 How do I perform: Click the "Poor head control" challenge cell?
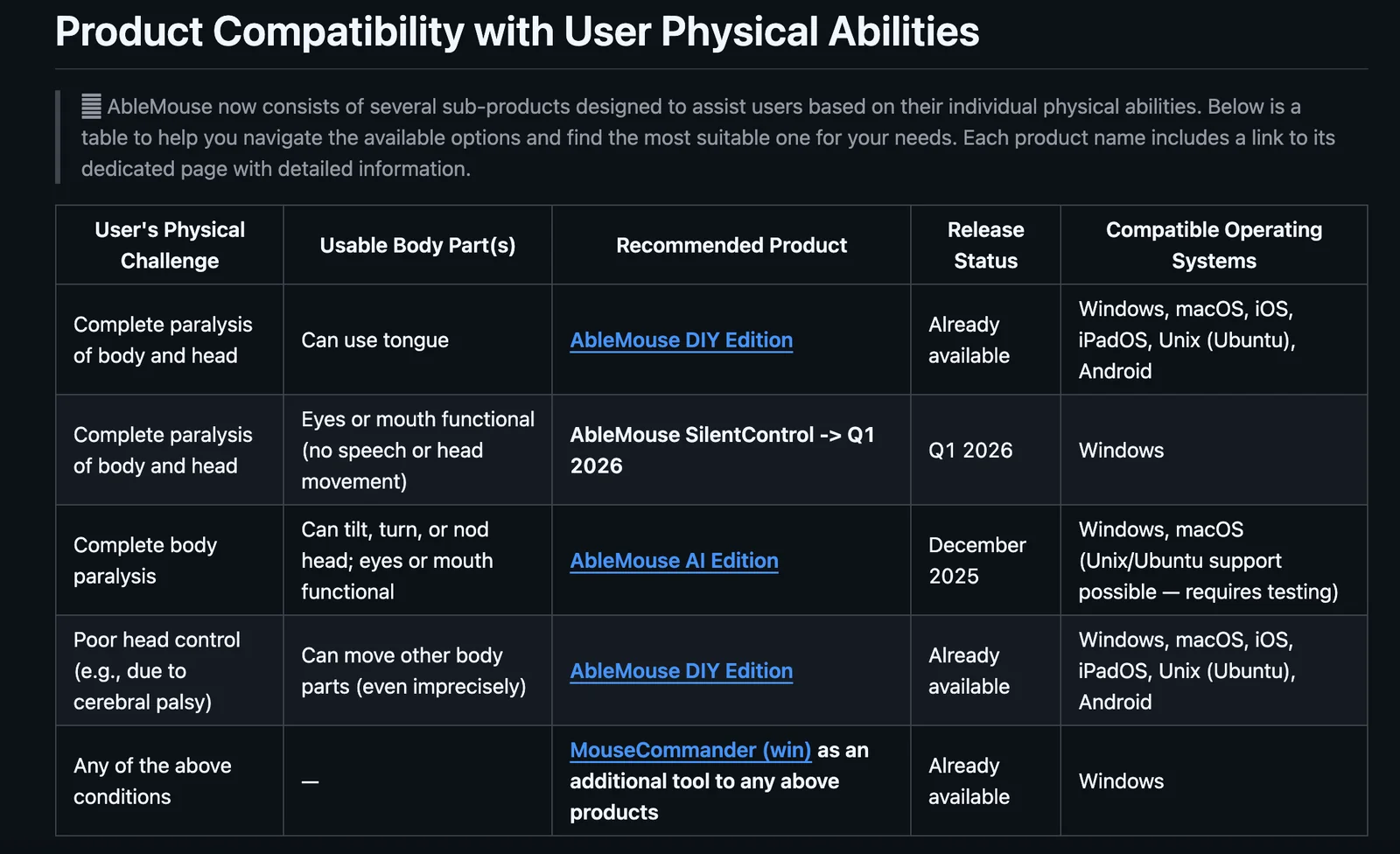tap(157, 670)
